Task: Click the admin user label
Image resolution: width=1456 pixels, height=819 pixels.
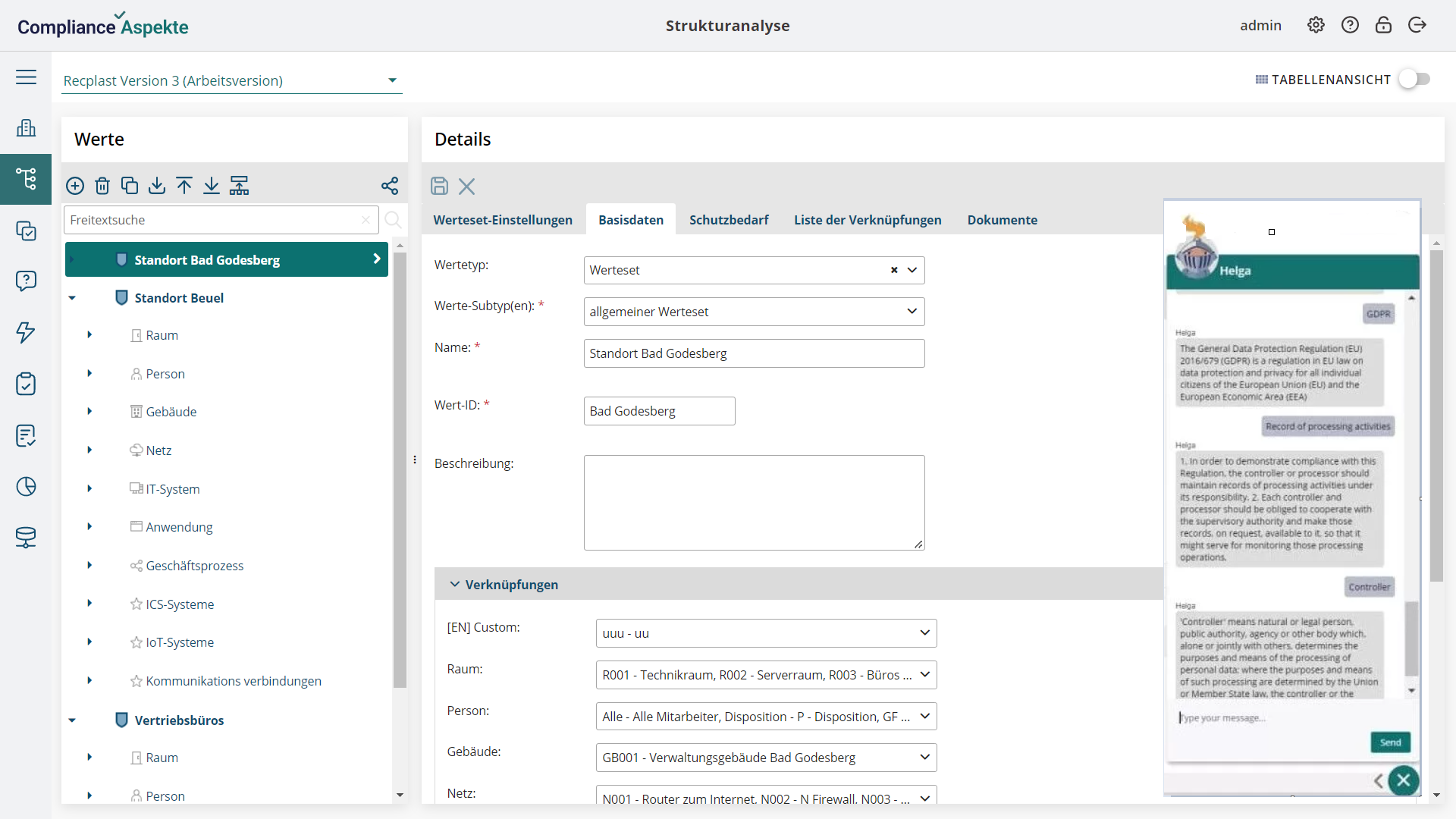Action: click(x=1260, y=25)
